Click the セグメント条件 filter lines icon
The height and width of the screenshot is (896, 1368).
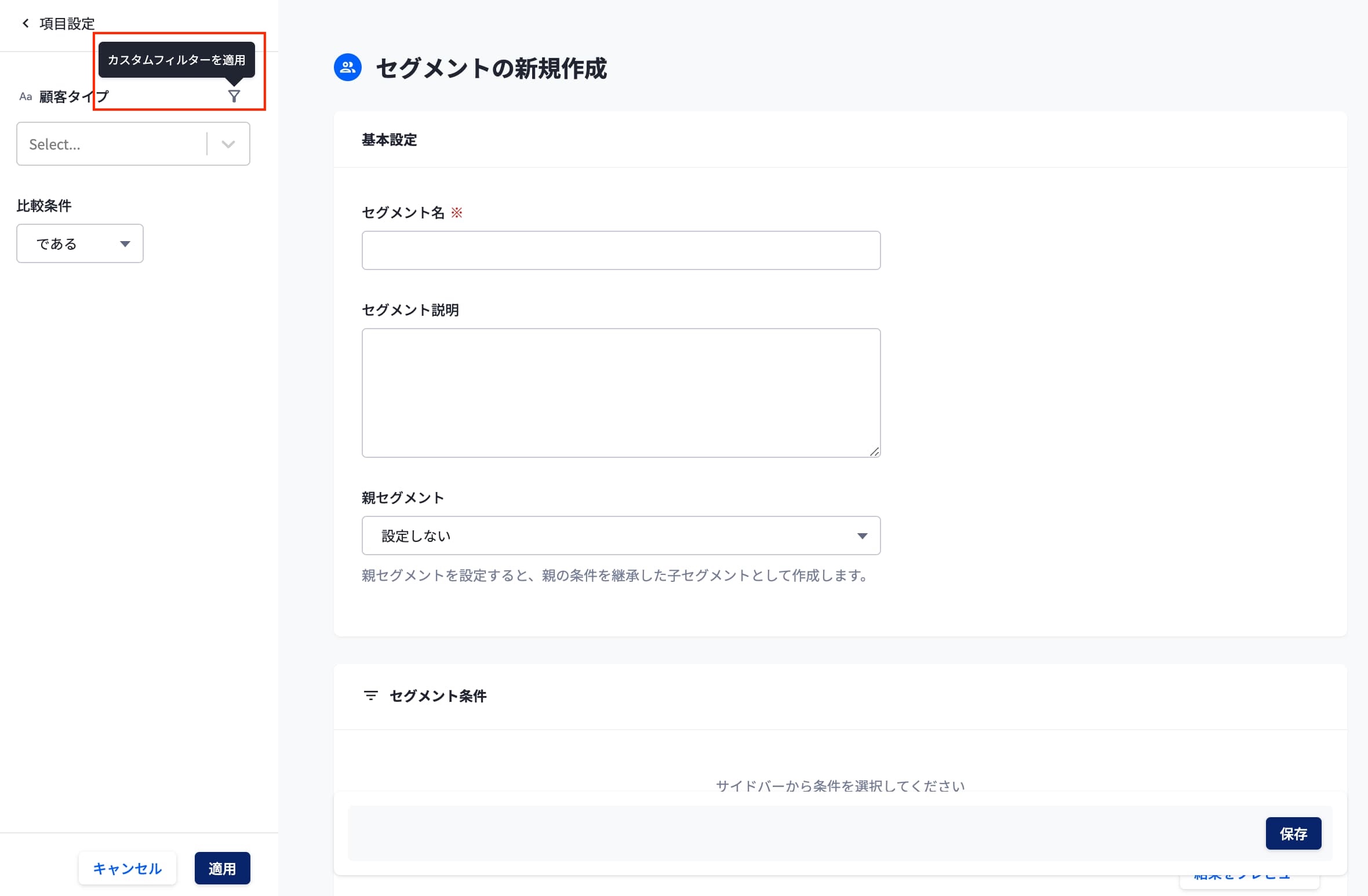tap(370, 695)
